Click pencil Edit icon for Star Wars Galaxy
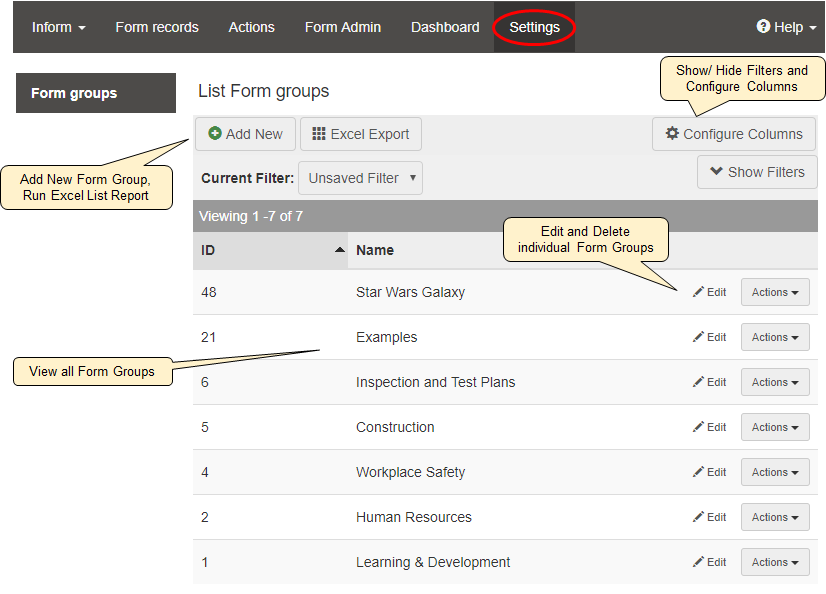Screen dimensions: 826x594 coord(699,292)
